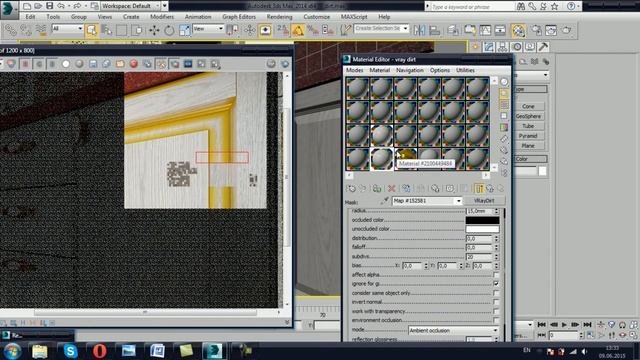Activate the Select and Move tool

click(x=154, y=30)
